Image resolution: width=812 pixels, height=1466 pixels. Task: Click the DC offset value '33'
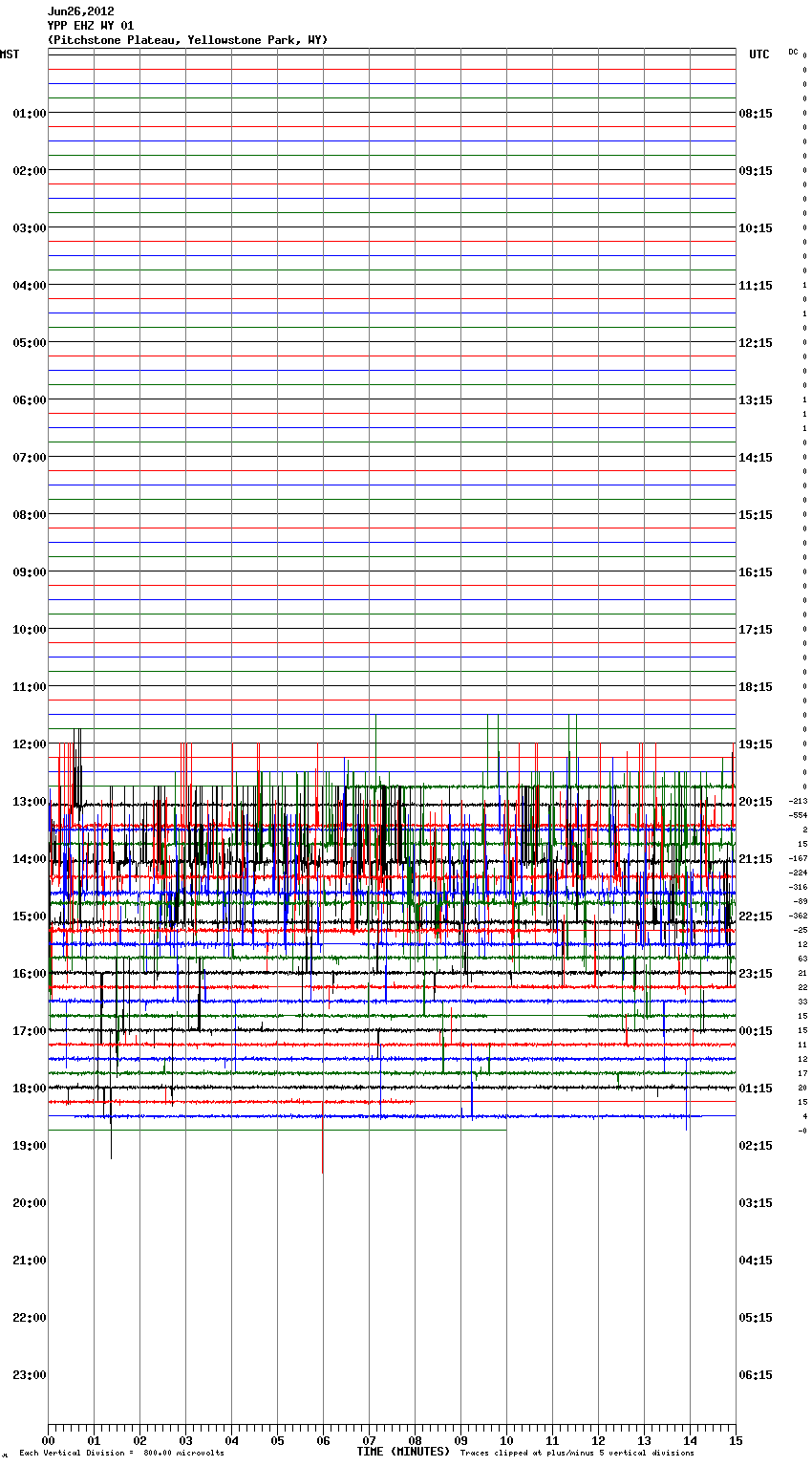(802, 1002)
